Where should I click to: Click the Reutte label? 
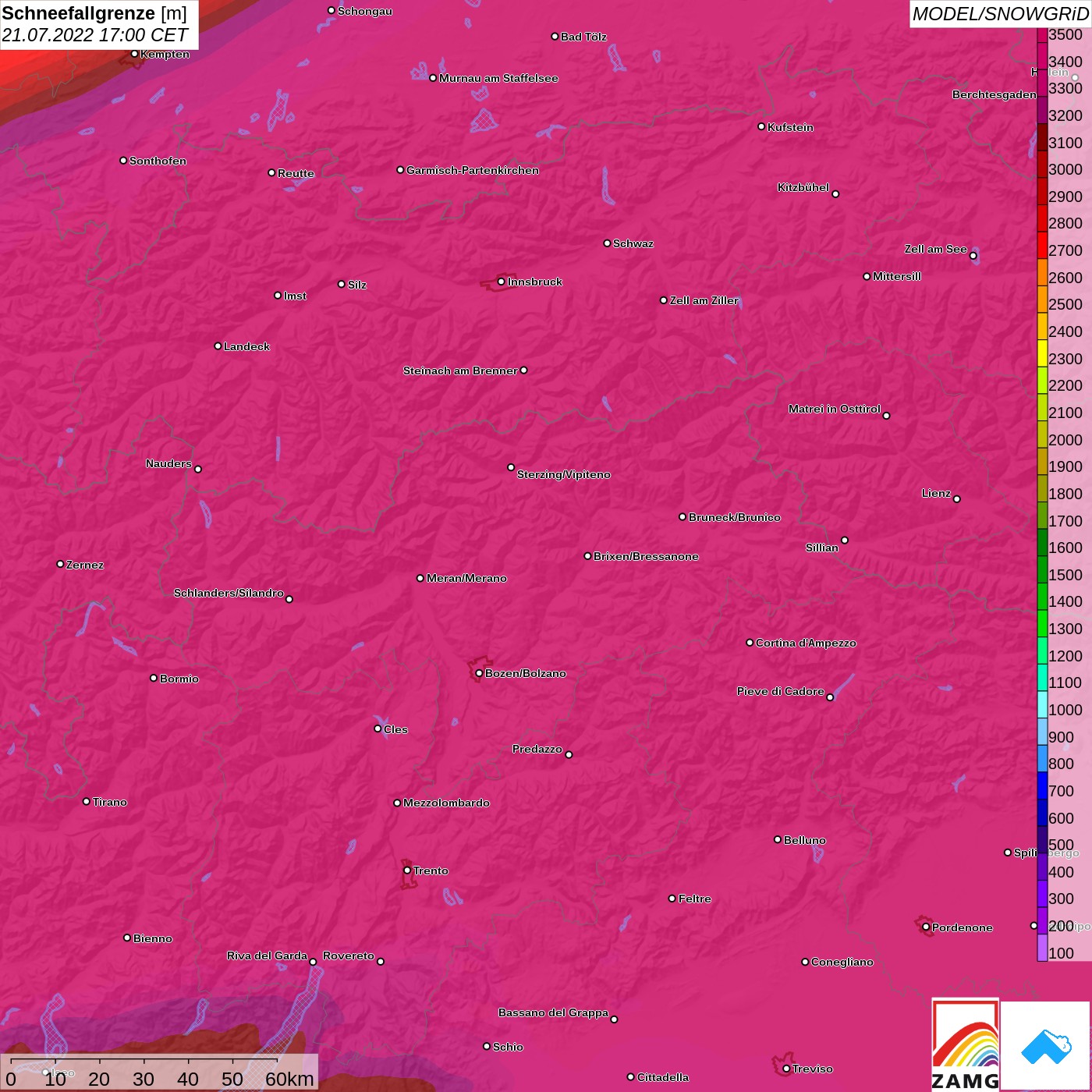296,173
